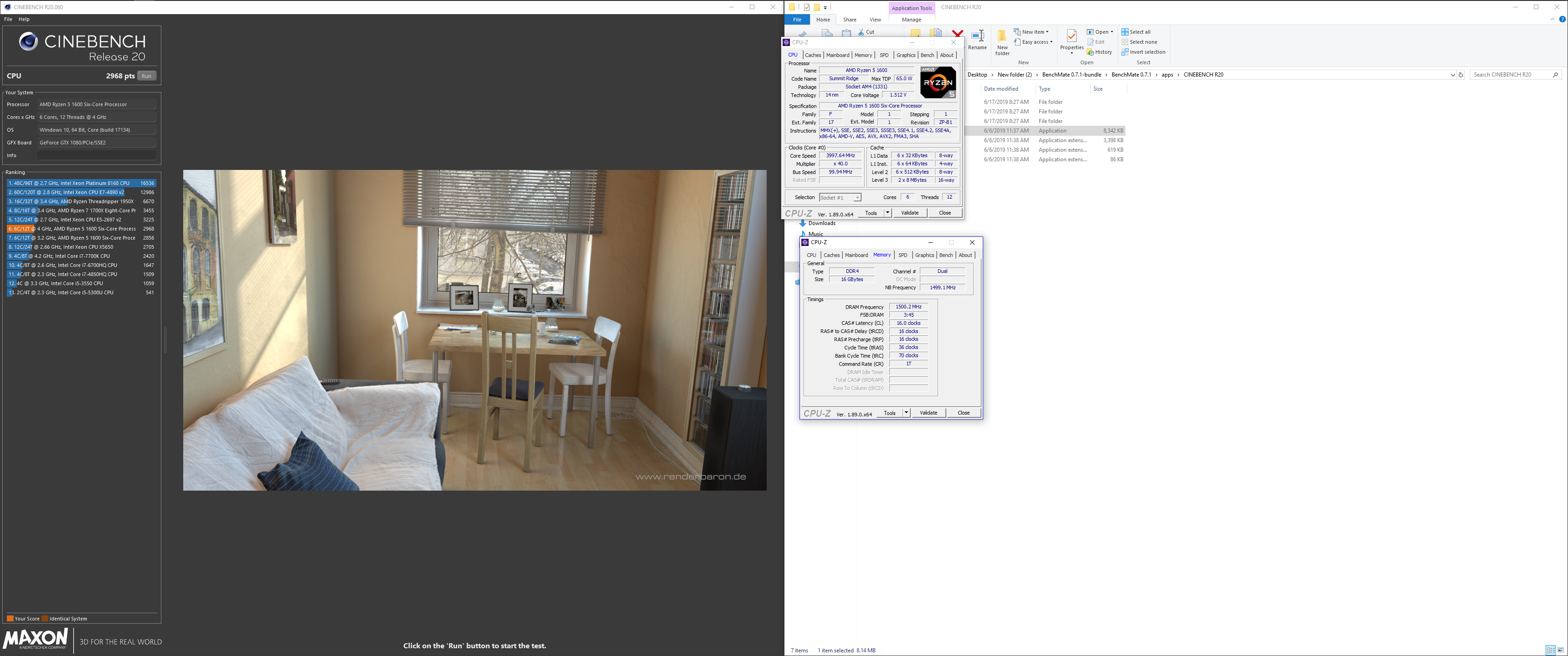Switch to Mainboard tab in upper CPU-Z window
This screenshot has width=1568, height=656.
tap(838, 56)
